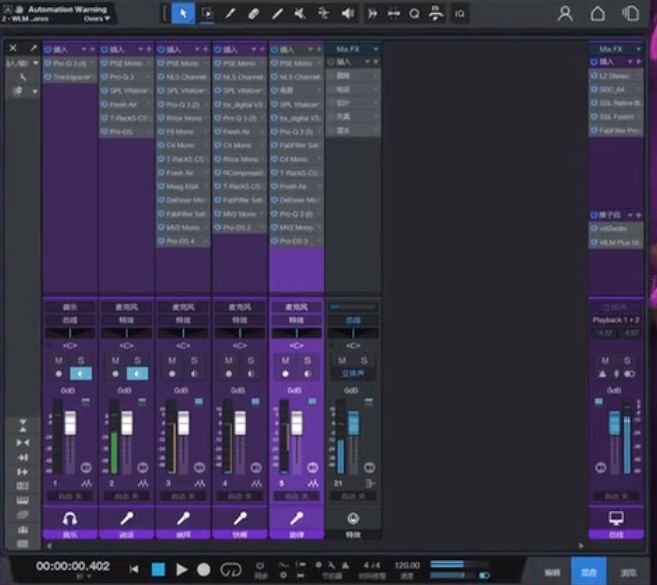Open inserts dropdown arrow on channel 2
Image resolution: width=657 pixels, height=585 pixels.
tap(141, 49)
